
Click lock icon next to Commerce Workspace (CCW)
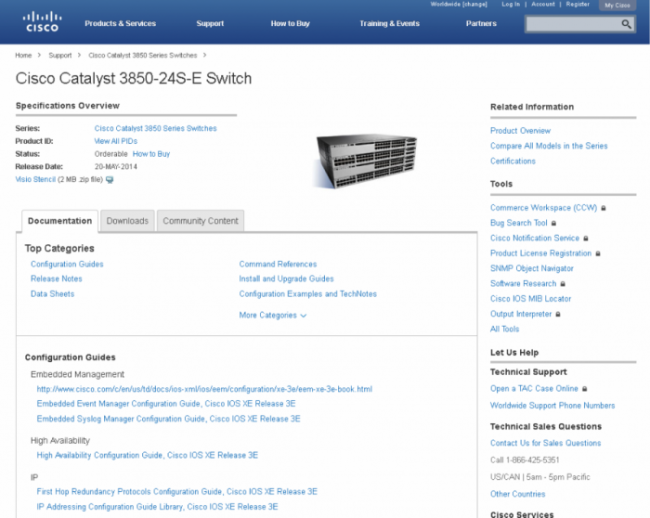tap(604, 207)
